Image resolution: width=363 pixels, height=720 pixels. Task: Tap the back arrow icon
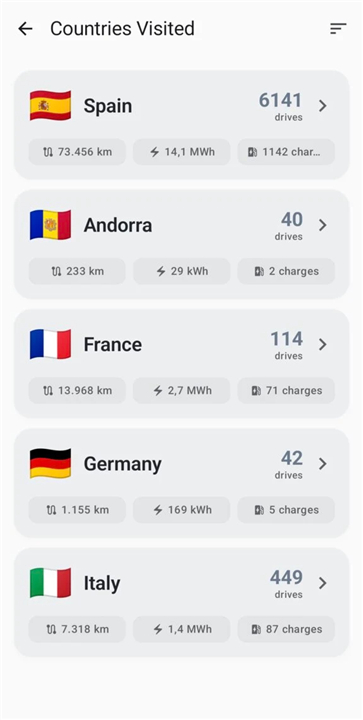click(25, 29)
